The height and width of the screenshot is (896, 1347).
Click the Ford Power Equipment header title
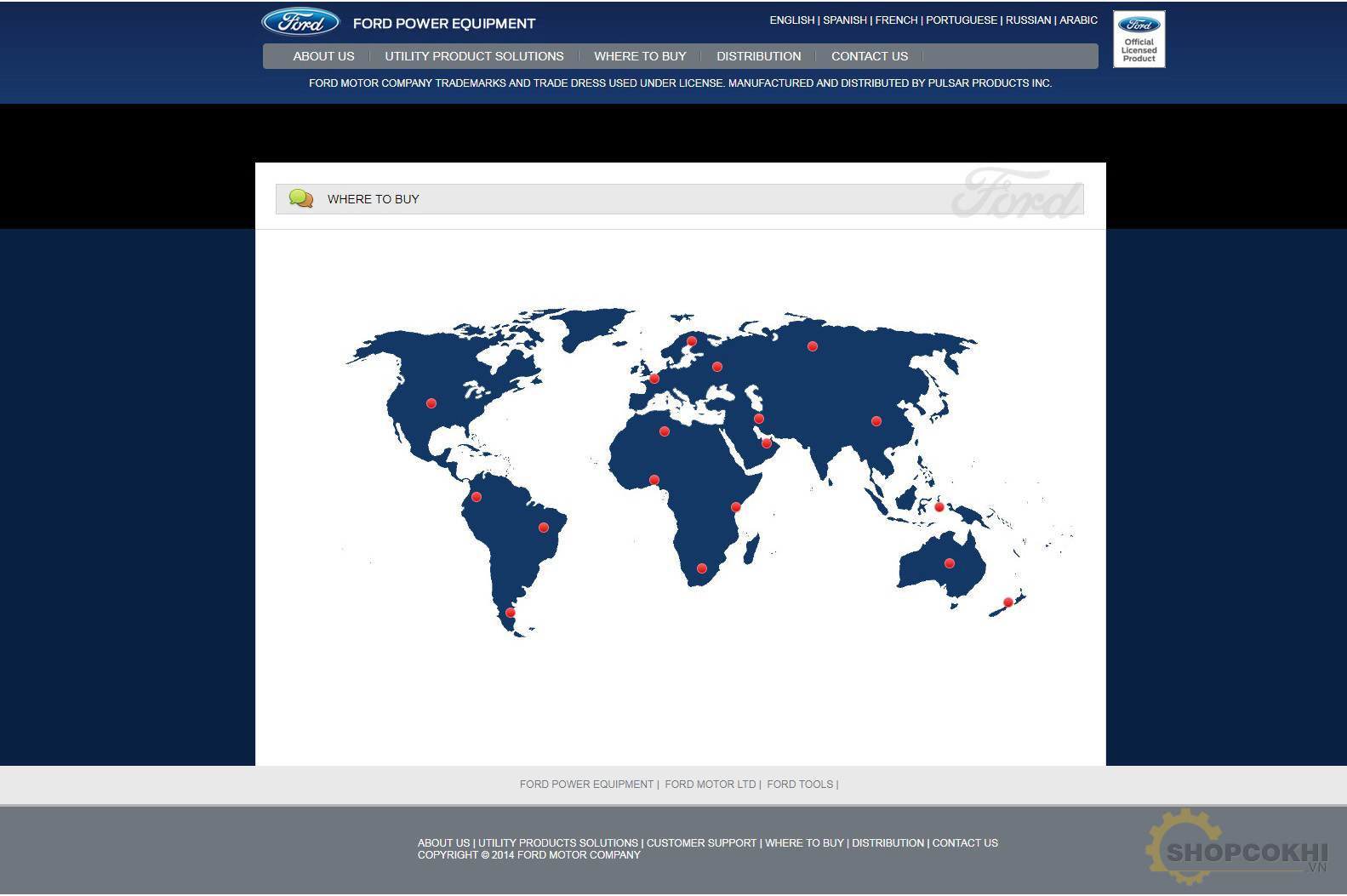(x=444, y=24)
